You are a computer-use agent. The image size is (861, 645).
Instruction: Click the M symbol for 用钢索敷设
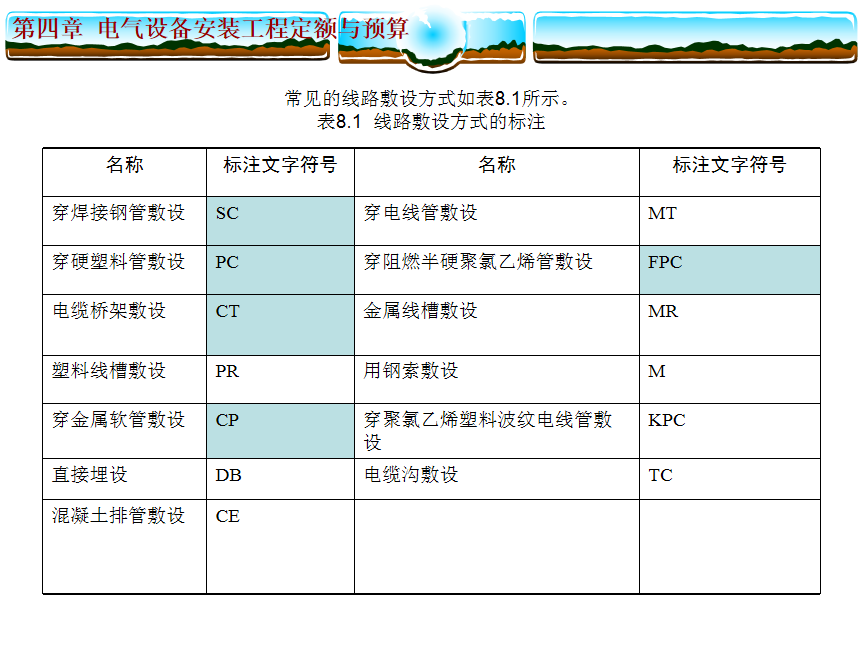pyautogui.click(x=730, y=379)
